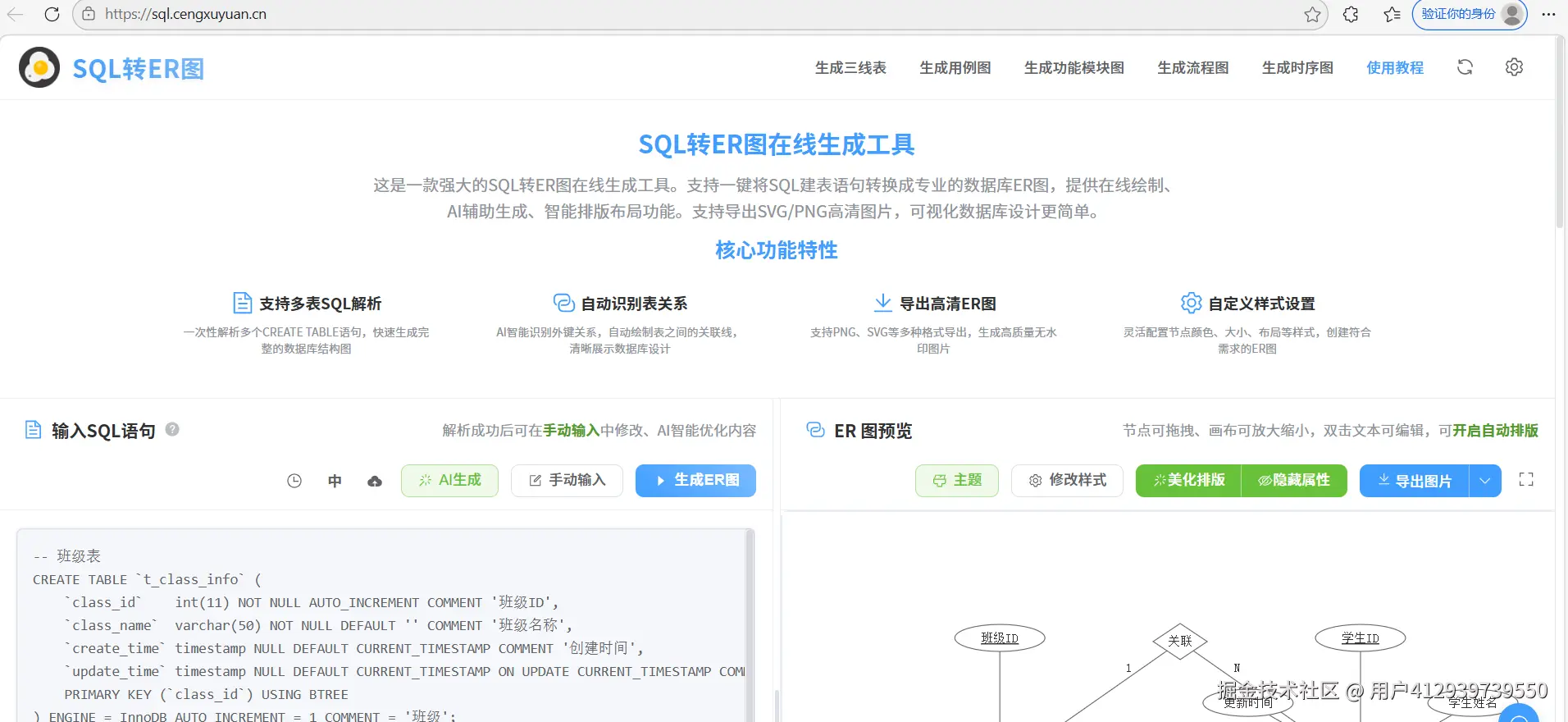
Task: Click the 导出高清ER图 download icon
Action: (x=883, y=303)
